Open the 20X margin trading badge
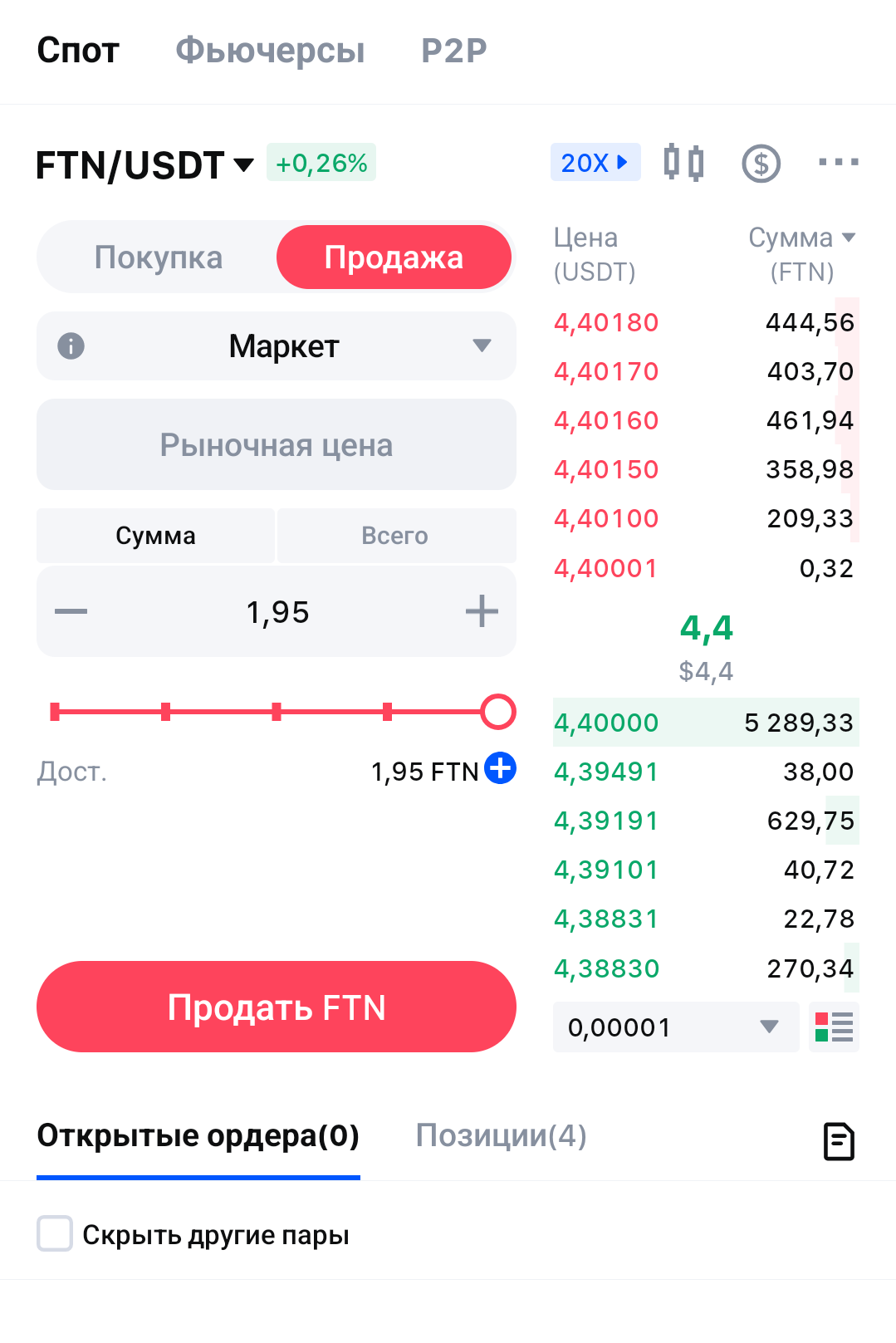 pyautogui.click(x=595, y=163)
